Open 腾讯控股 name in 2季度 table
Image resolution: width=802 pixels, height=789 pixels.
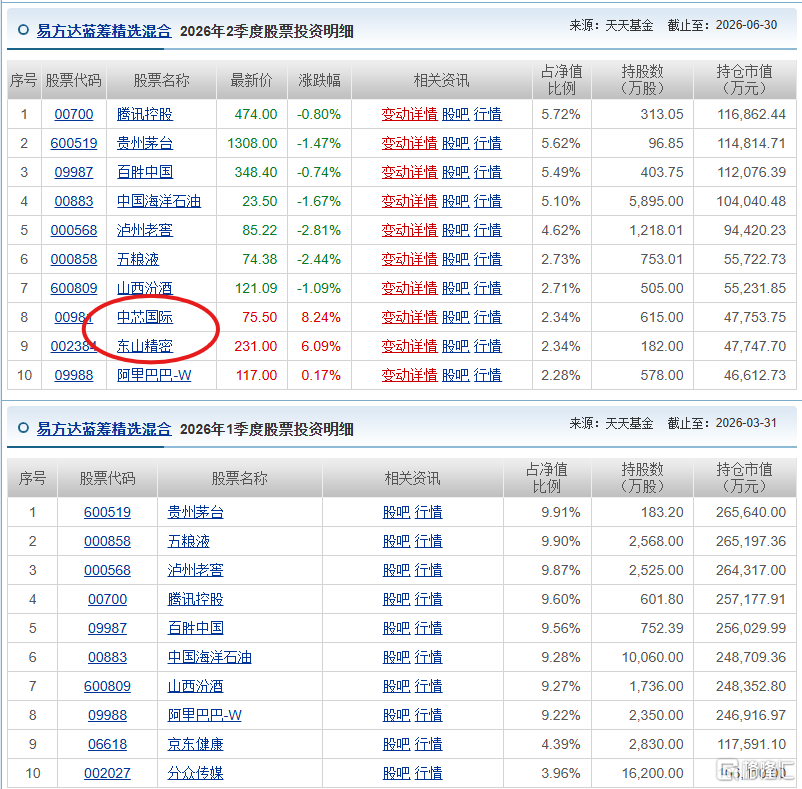click(x=145, y=114)
